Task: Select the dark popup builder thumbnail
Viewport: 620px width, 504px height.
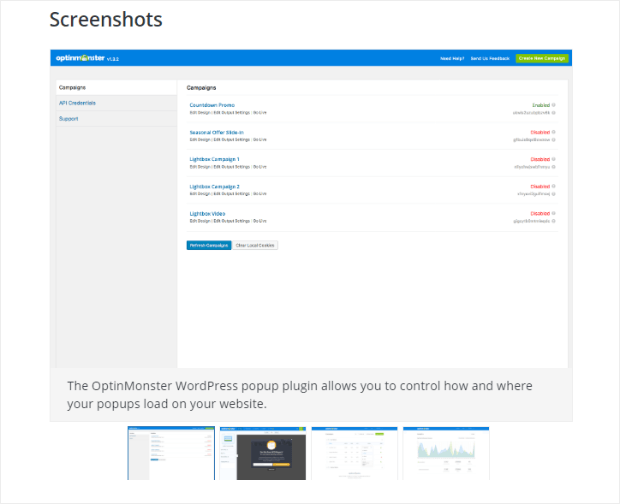Action: point(263,453)
